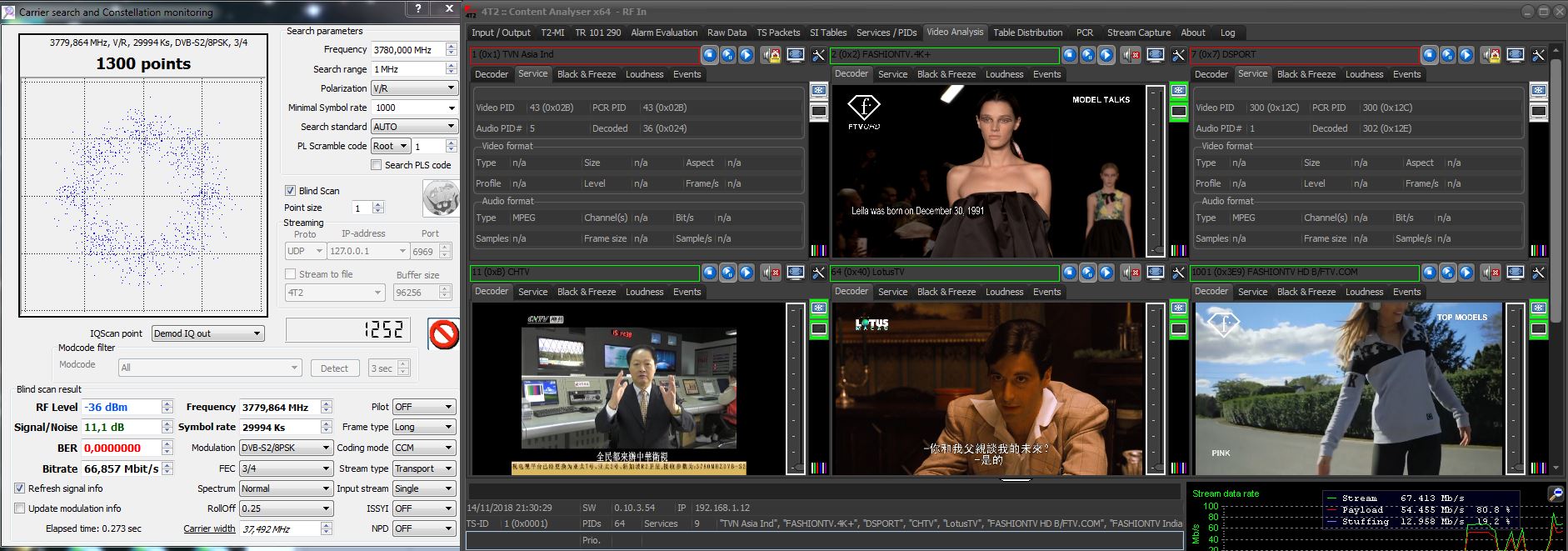This screenshot has height=551, width=1568.
Task: Toggle locked audio mute for TVN Asia Ind
Action: [771, 55]
